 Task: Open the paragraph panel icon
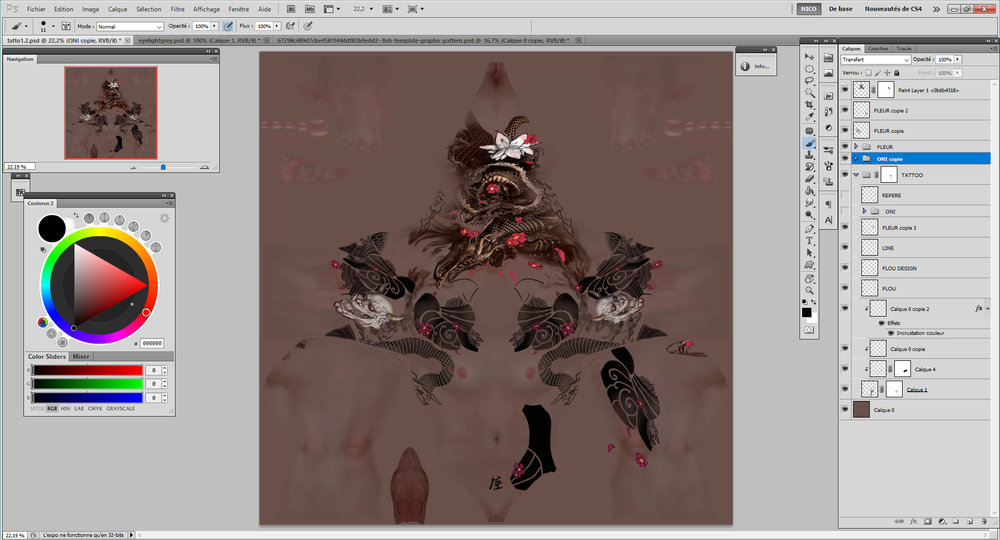(828, 204)
